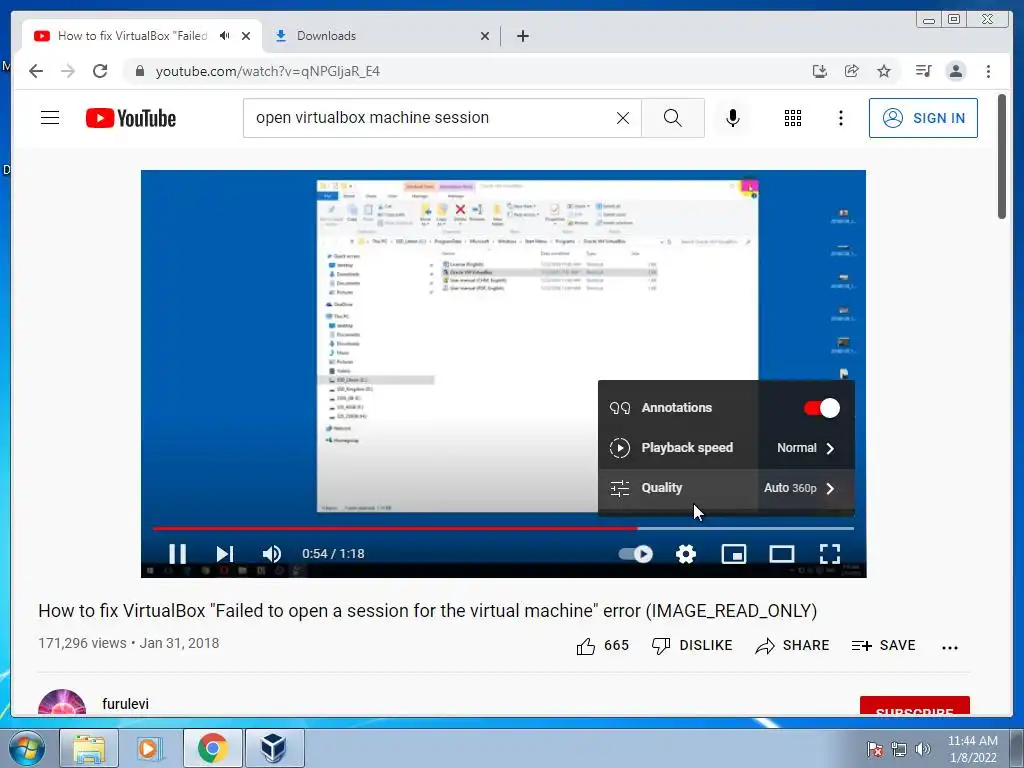Click the SHARE button
The width and height of the screenshot is (1024, 768).
pos(792,646)
